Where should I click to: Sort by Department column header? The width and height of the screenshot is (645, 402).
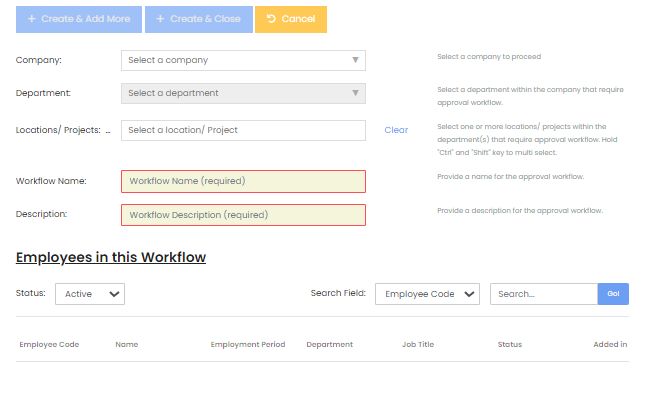coord(329,344)
